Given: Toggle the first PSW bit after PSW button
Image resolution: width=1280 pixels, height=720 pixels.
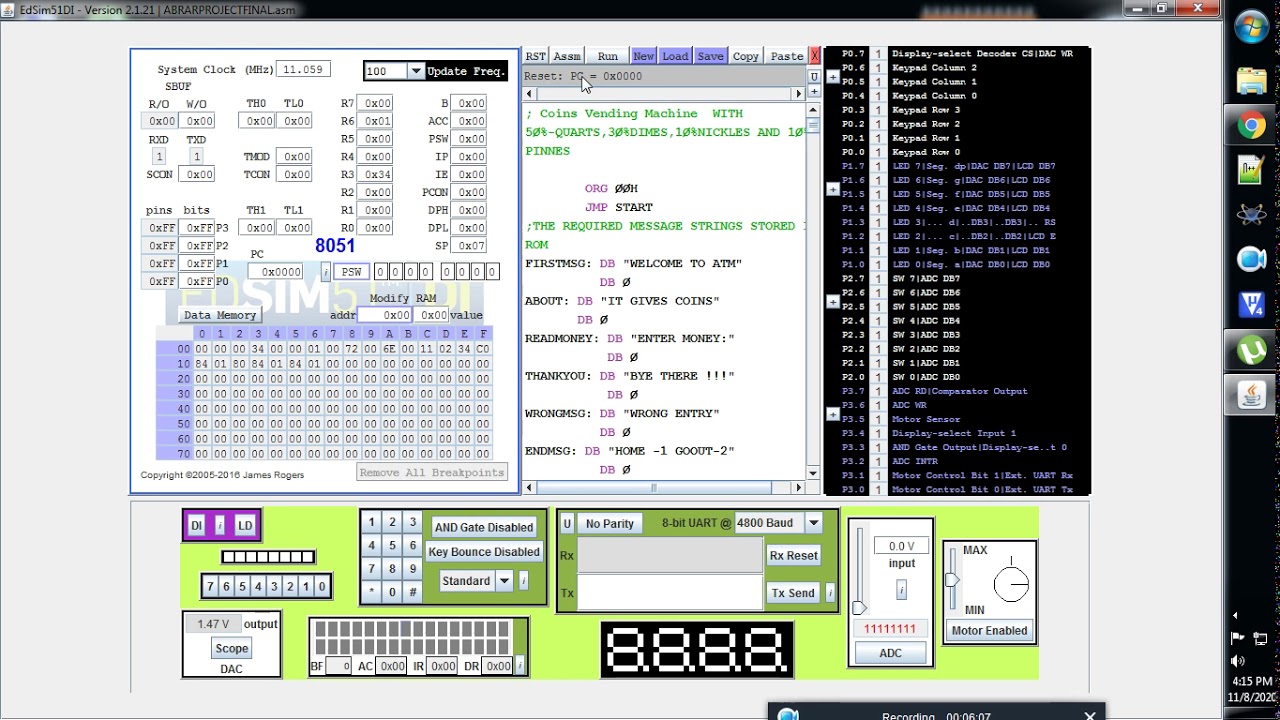Looking at the screenshot, I should point(381,272).
